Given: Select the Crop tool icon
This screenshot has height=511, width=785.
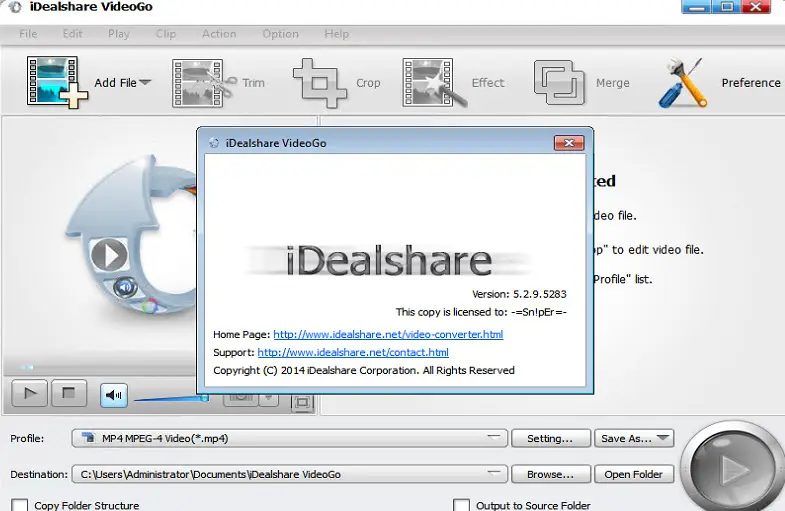Looking at the screenshot, I should [x=320, y=83].
